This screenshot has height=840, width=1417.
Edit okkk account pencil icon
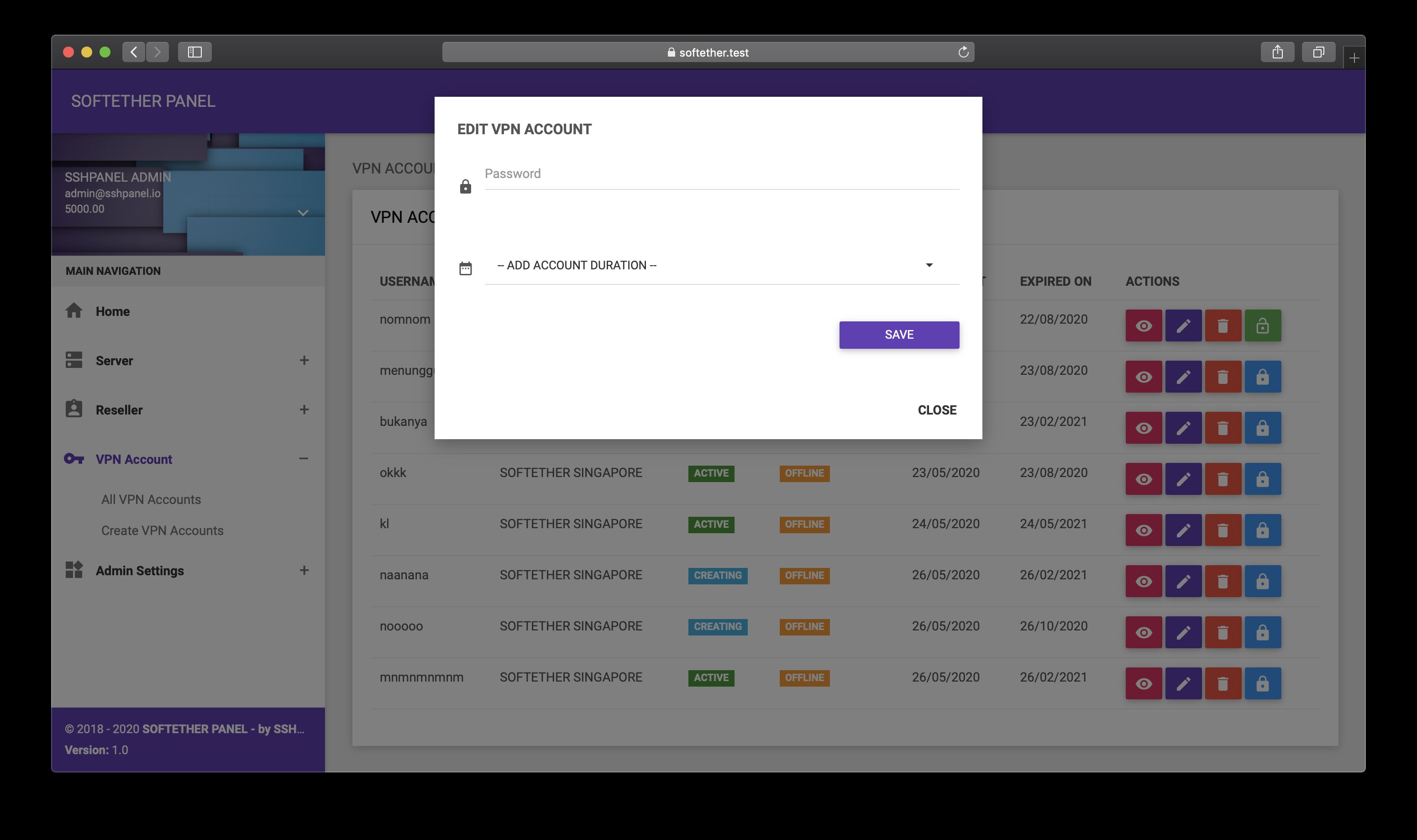1183,479
